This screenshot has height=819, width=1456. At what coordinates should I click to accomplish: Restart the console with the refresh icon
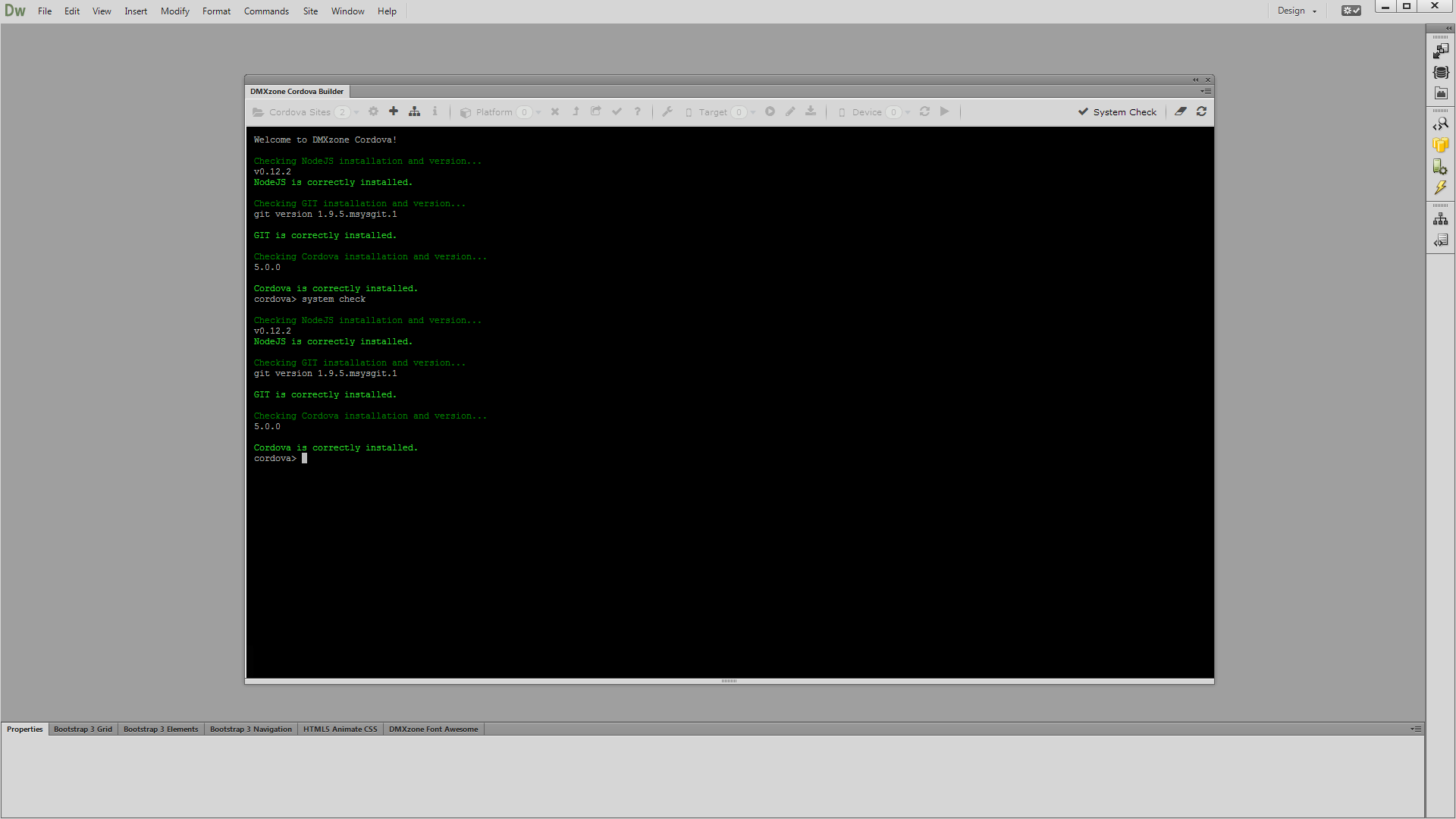[x=1201, y=111]
